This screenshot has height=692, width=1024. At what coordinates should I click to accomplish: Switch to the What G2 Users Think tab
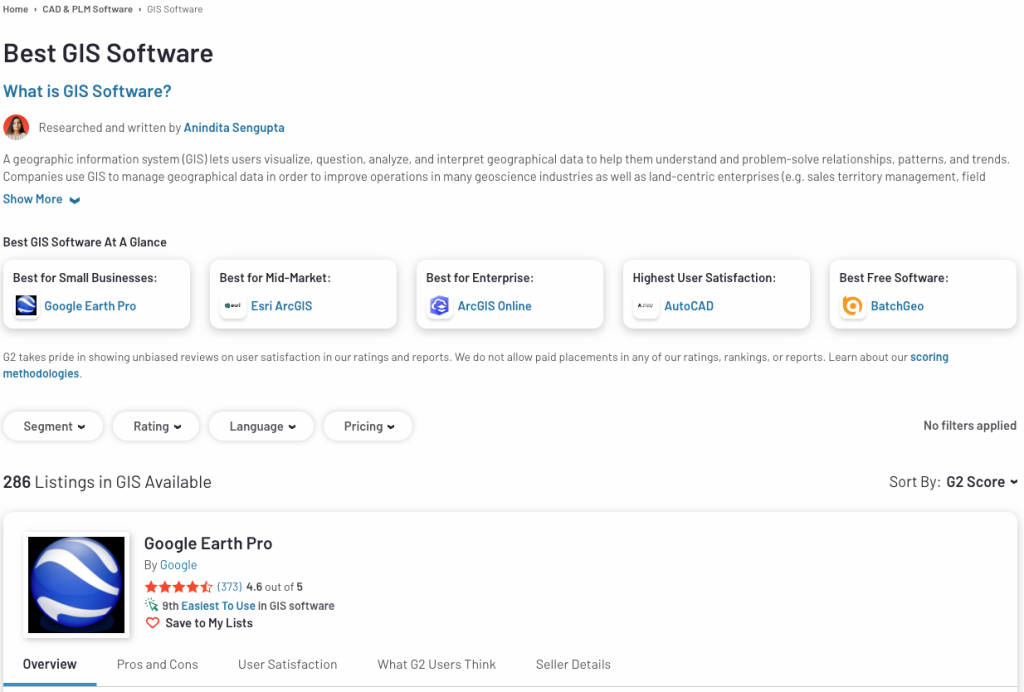point(436,665)
